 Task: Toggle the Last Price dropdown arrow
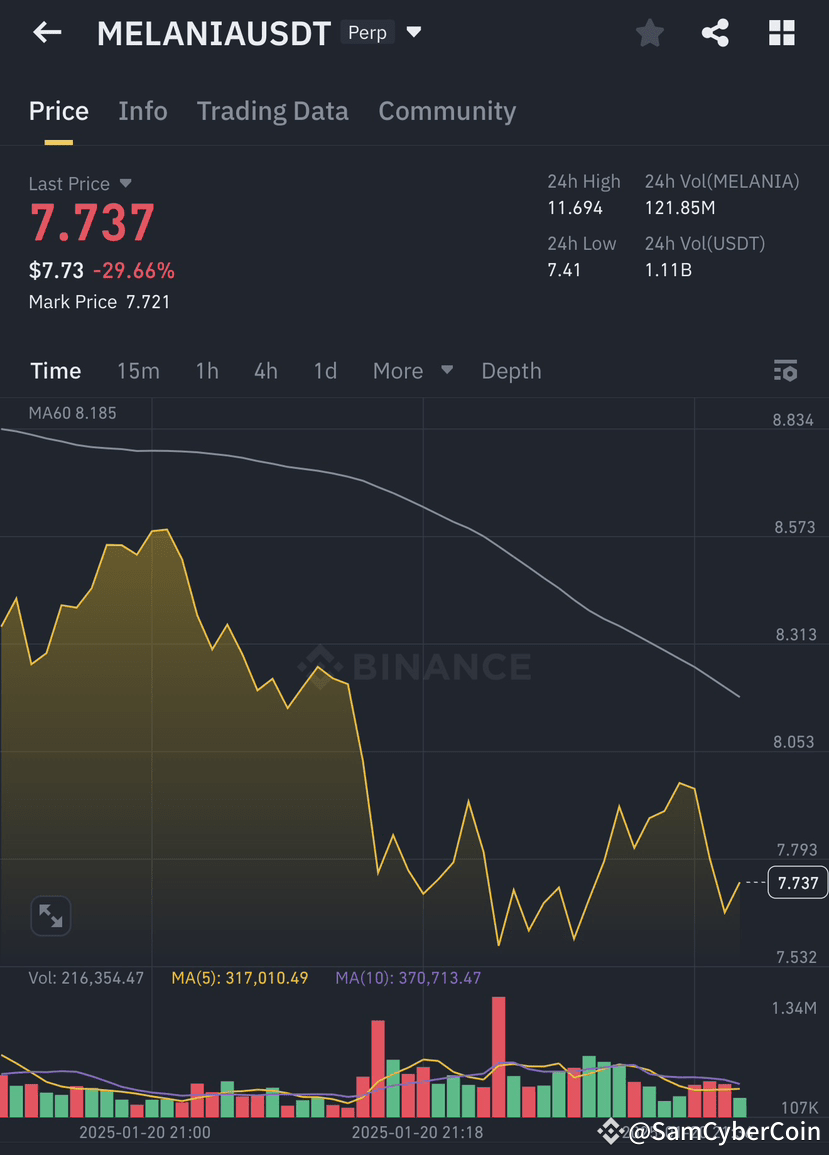click(x=125, y=183)
